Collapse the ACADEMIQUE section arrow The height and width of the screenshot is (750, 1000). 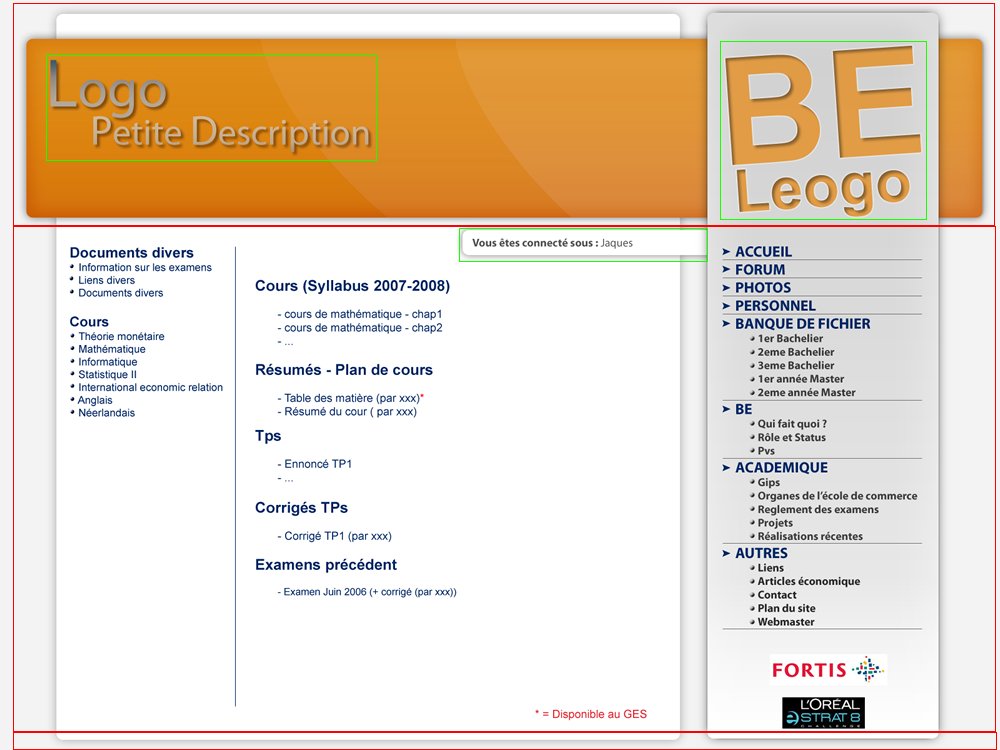726,468
